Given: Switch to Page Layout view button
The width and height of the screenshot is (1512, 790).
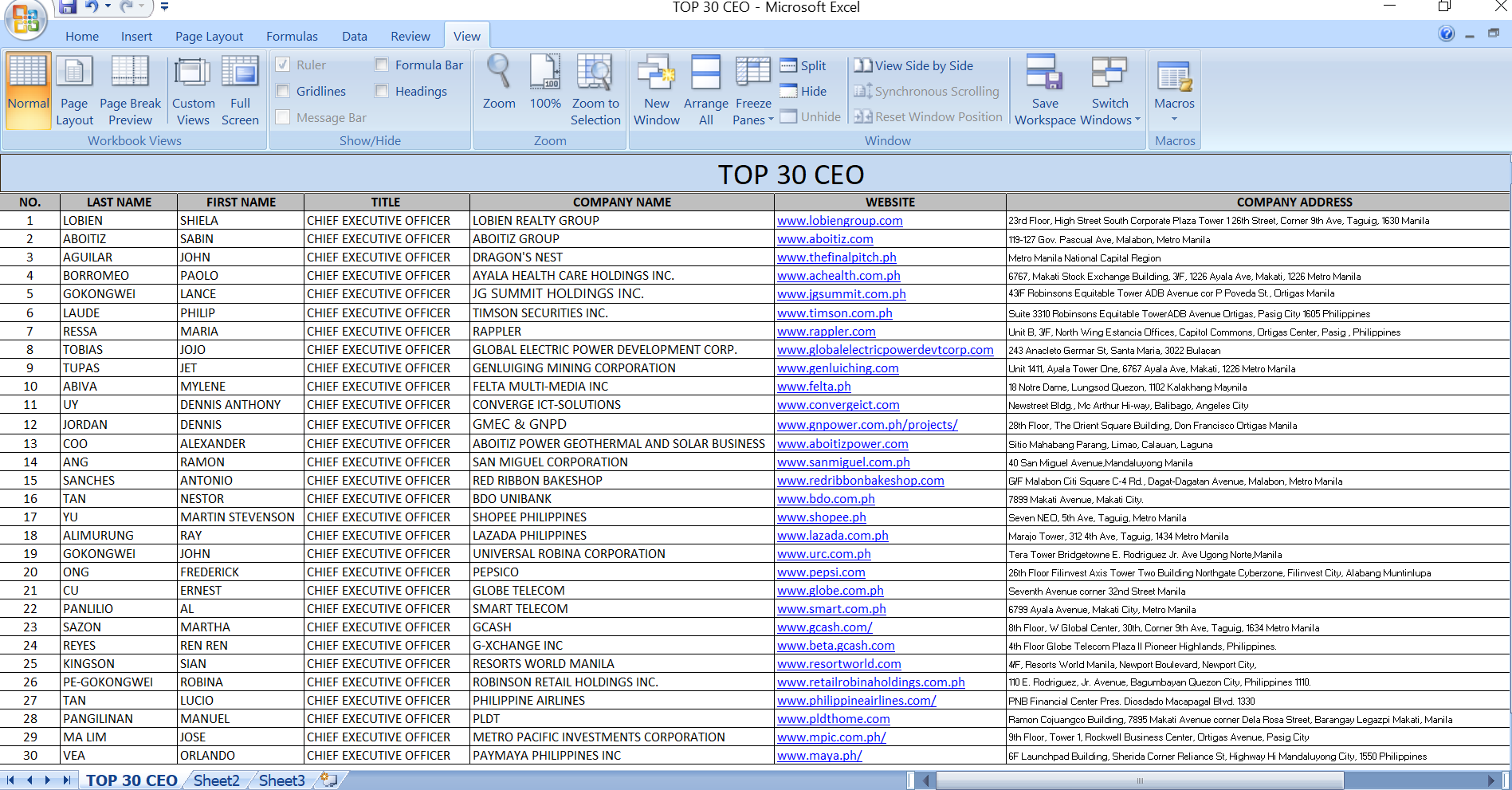Looking at the screenshot, I should coord(74,90).
